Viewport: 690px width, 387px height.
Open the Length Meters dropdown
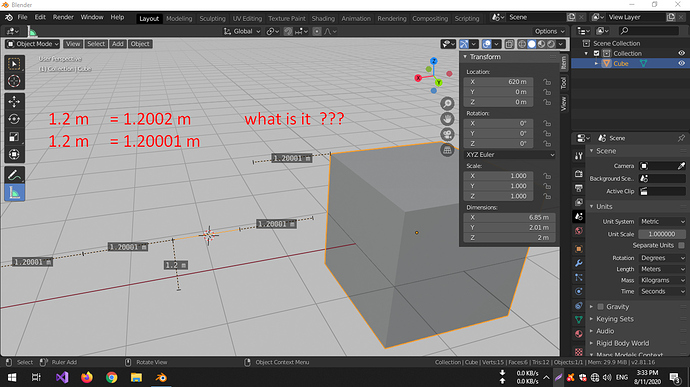(662, 269)
